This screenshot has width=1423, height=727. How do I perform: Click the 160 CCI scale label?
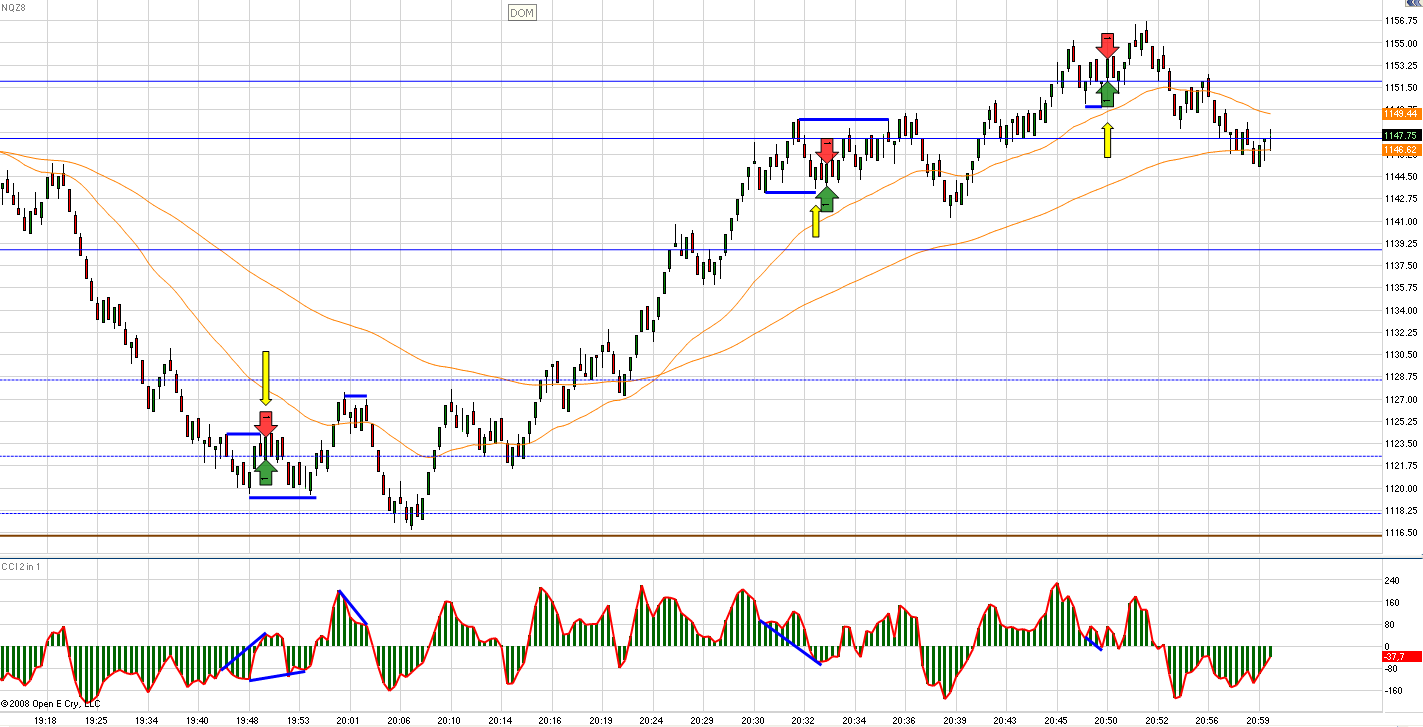1390,602
